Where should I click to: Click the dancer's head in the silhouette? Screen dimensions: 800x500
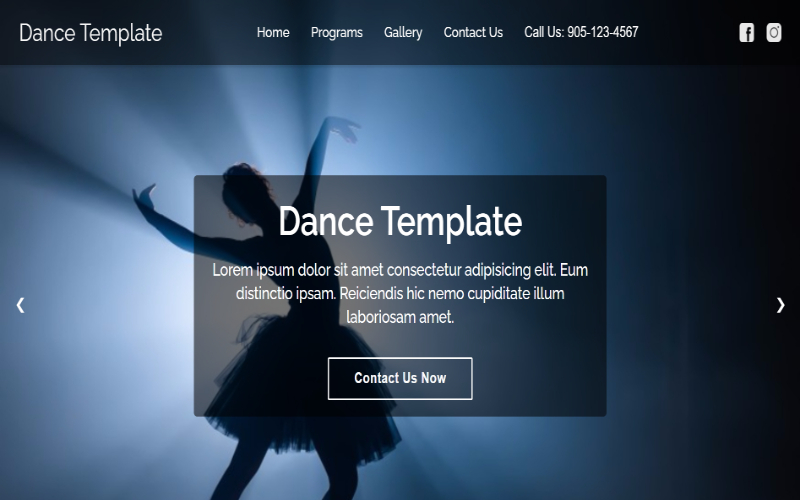[x=242, y=186]
